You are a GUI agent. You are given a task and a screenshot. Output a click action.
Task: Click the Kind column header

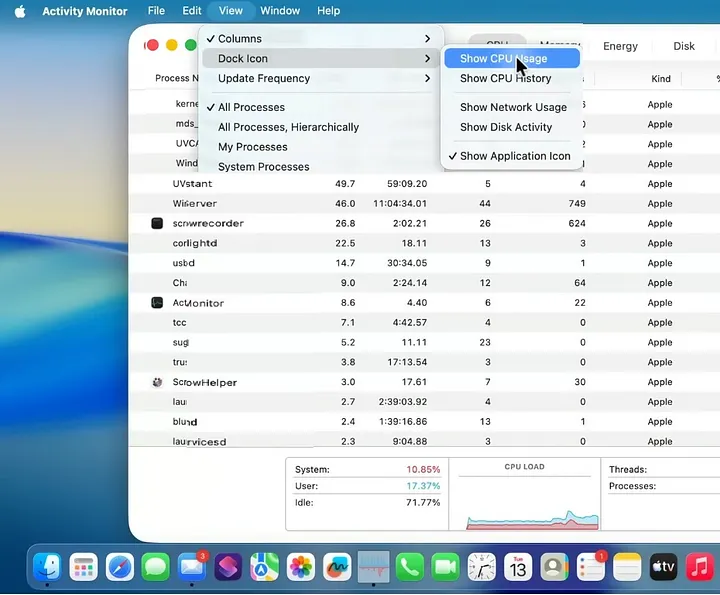(660, 78)
